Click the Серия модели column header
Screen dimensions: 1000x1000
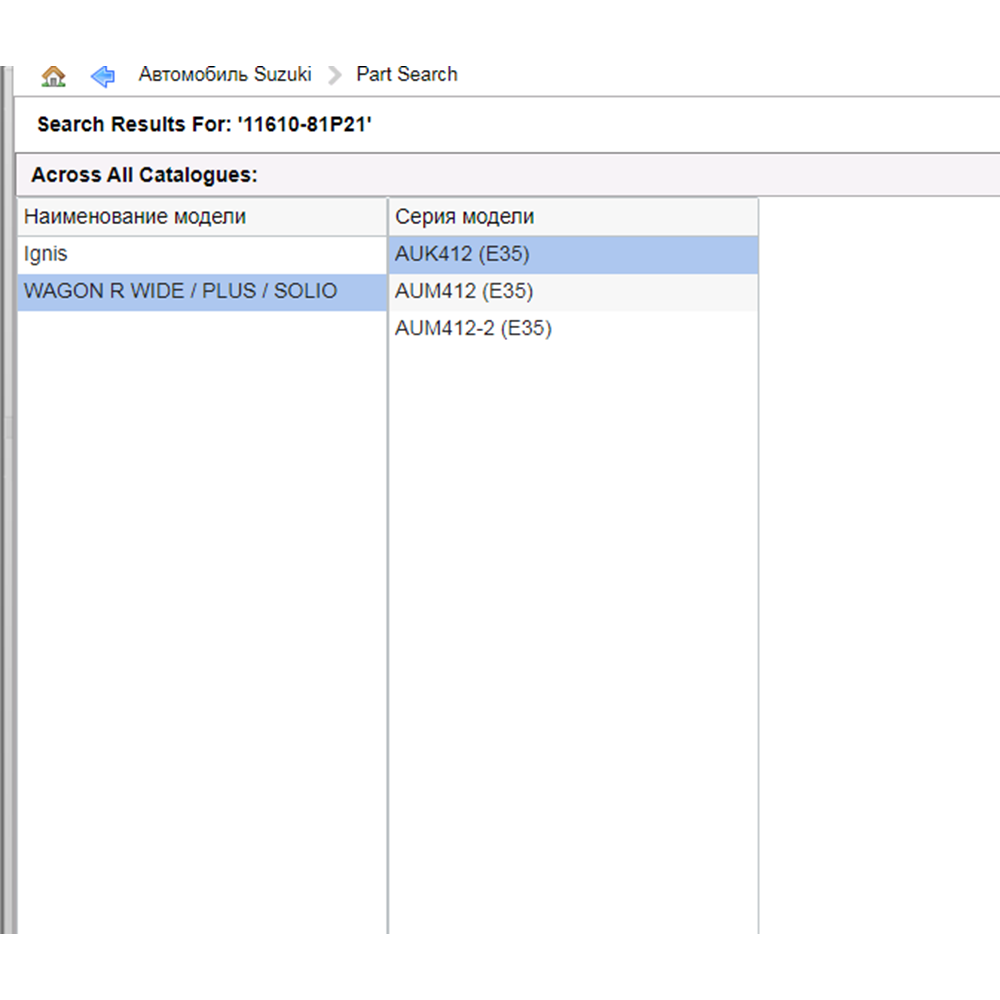pos(573,217)
